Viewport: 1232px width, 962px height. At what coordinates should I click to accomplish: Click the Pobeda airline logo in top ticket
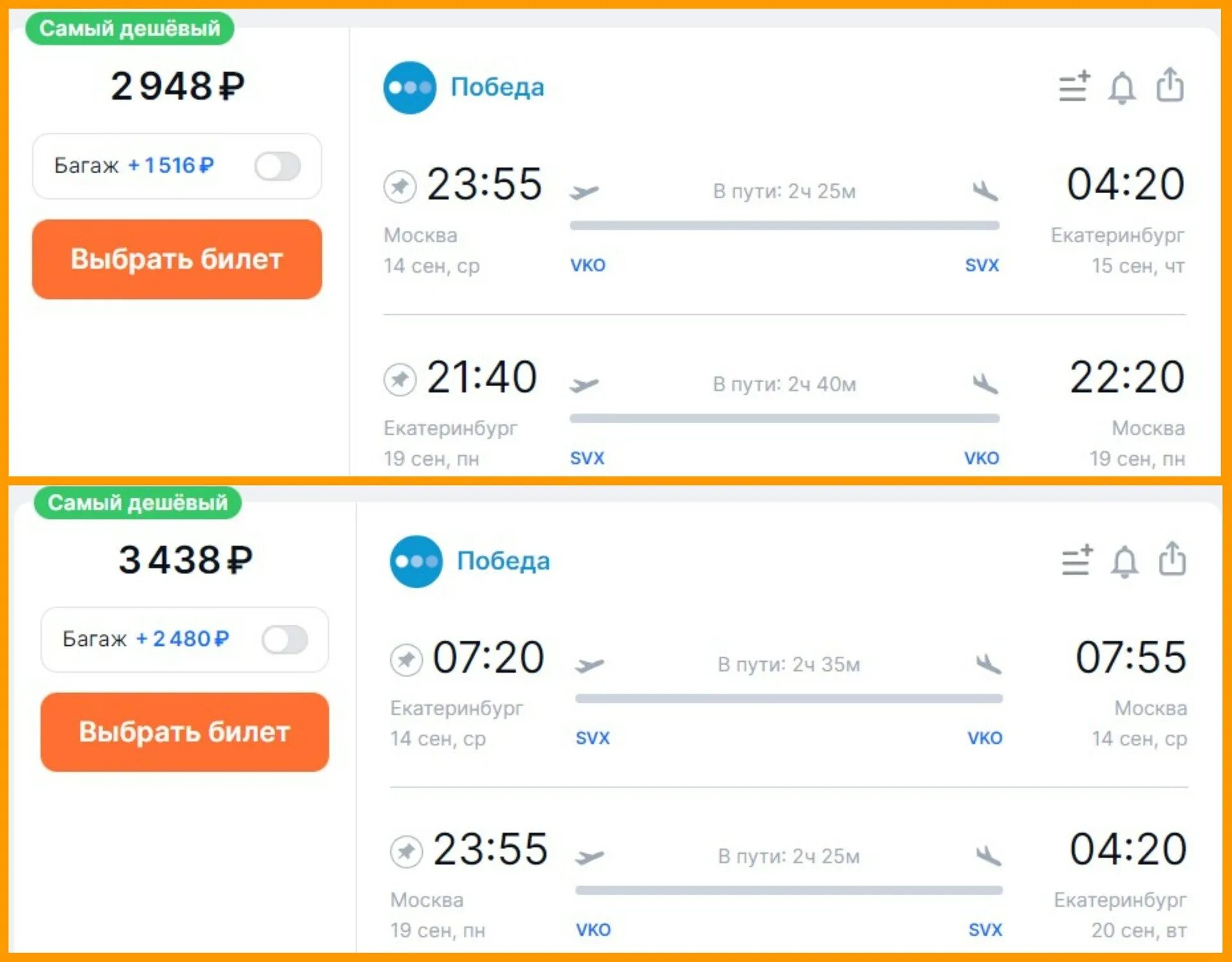click(x=409, y=88)
